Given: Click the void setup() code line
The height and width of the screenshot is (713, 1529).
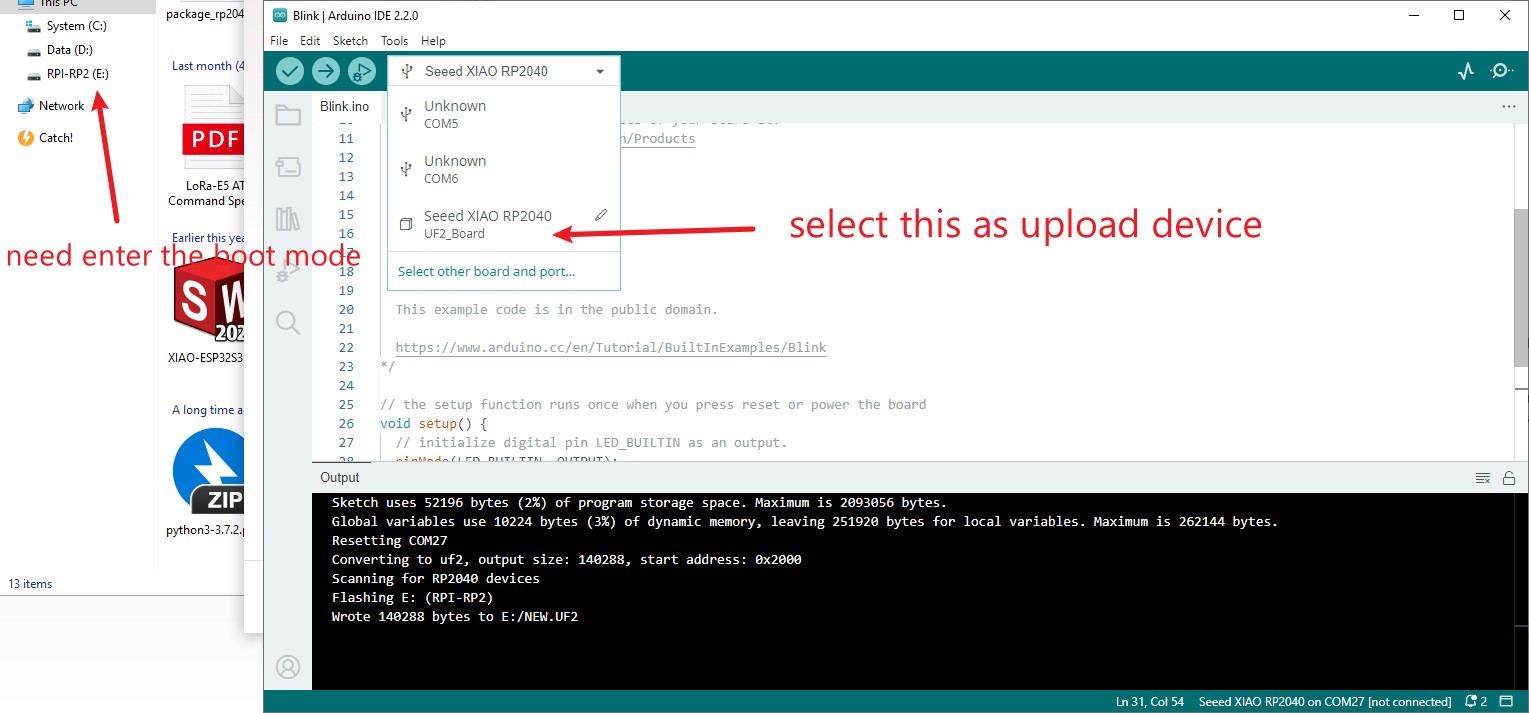Looking at the screenshot, I should tap(433, 424).
